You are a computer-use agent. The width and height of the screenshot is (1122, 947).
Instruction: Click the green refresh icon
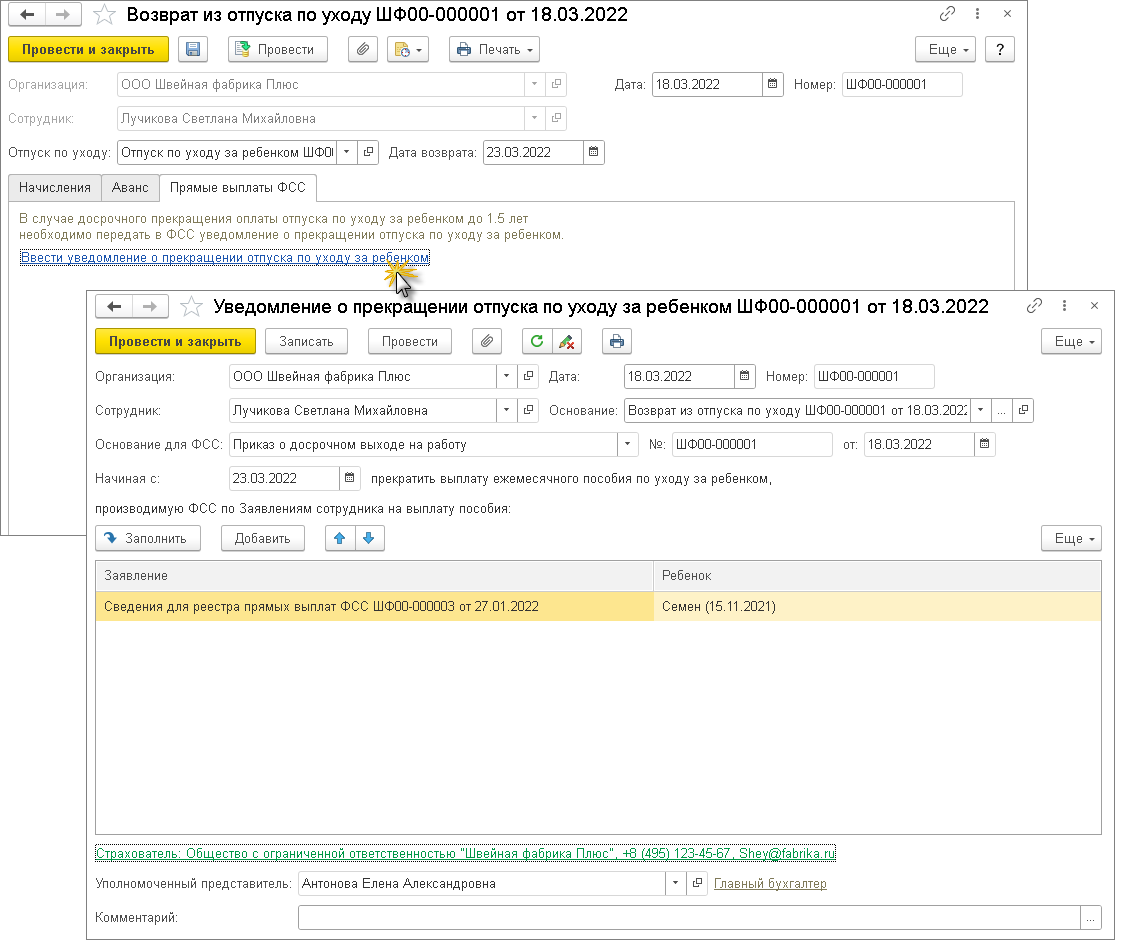pos(538,341)
